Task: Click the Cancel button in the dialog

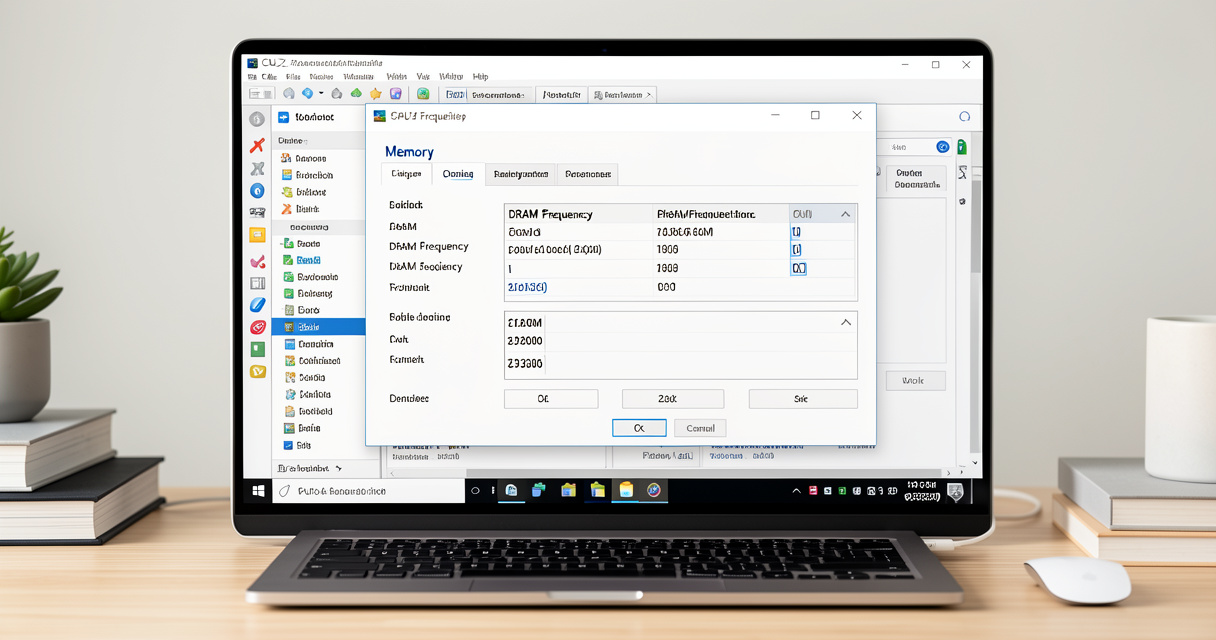Action: pyautogui.click(x=700, y=428)
